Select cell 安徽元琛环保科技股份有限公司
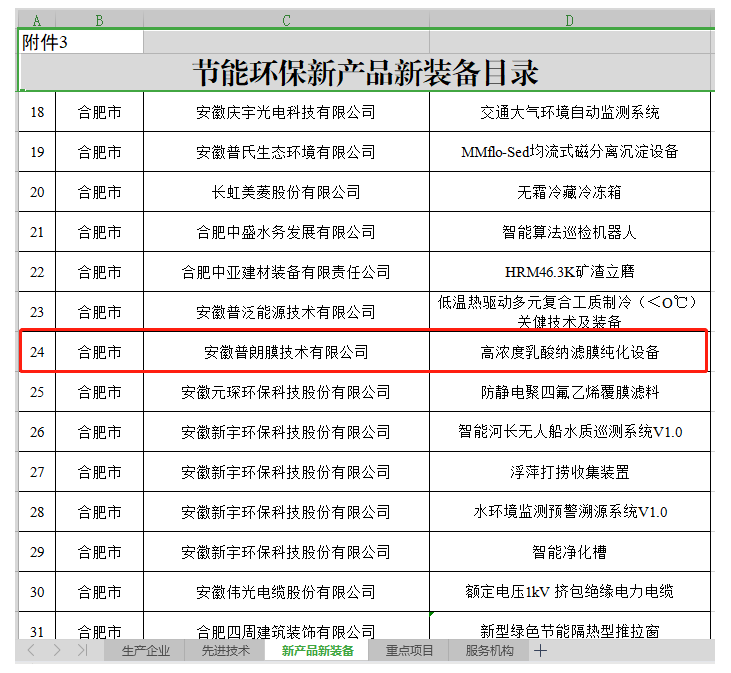The width and height of the screenshot is (731, 673). (x=286, y=392)
